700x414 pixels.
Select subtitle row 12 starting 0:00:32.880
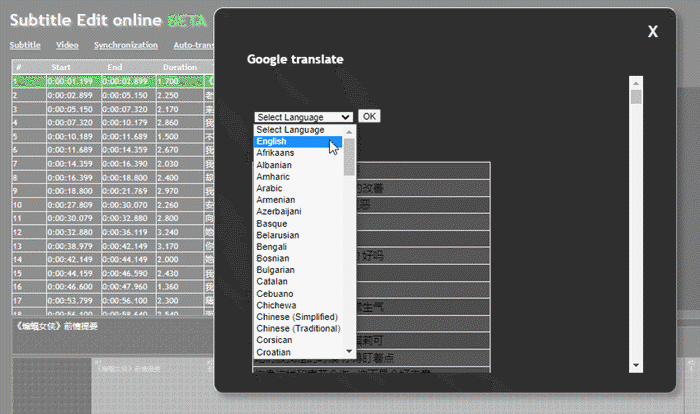click(113, 232)
